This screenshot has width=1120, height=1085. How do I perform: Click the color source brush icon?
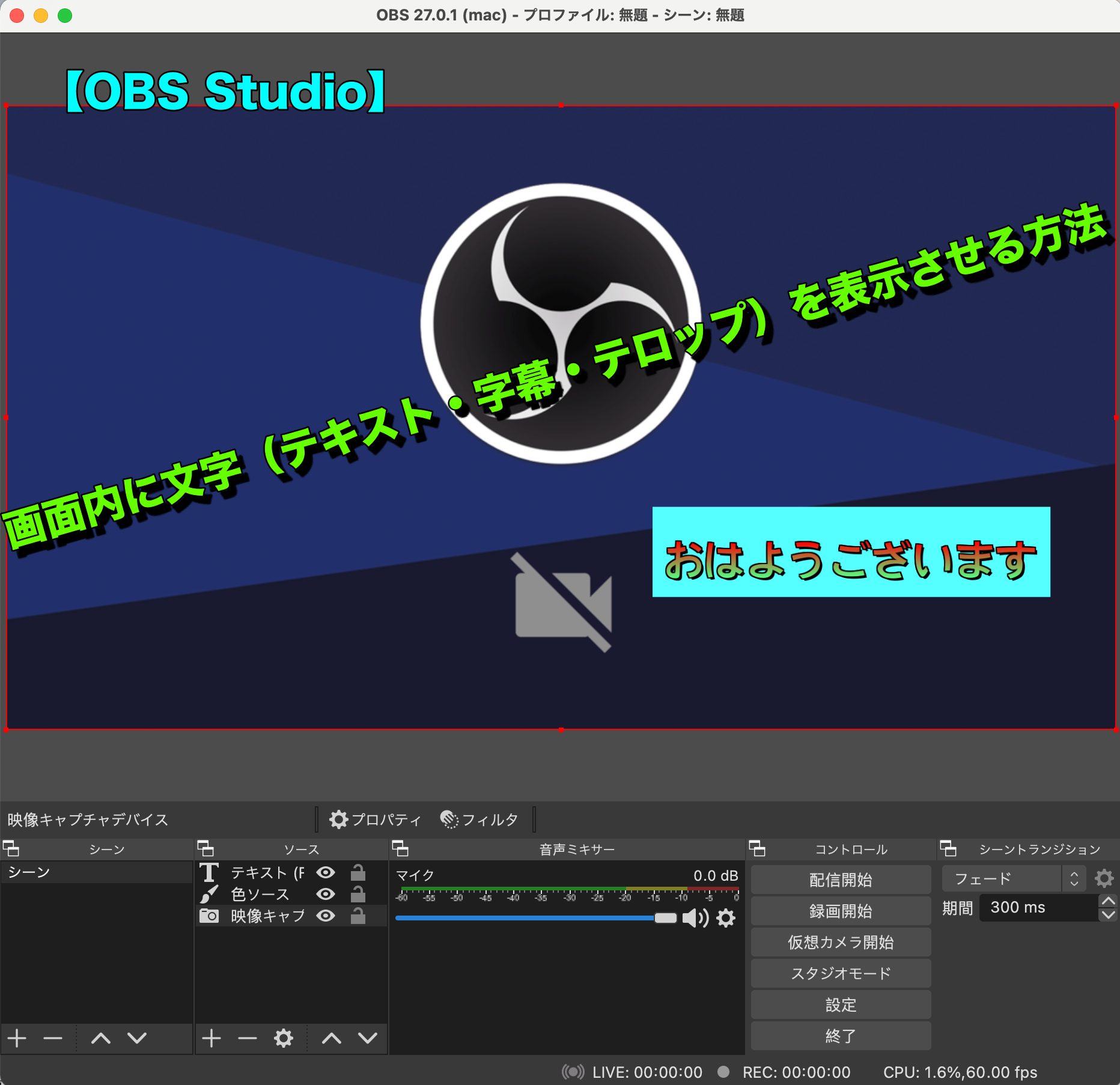pos(209,894)
